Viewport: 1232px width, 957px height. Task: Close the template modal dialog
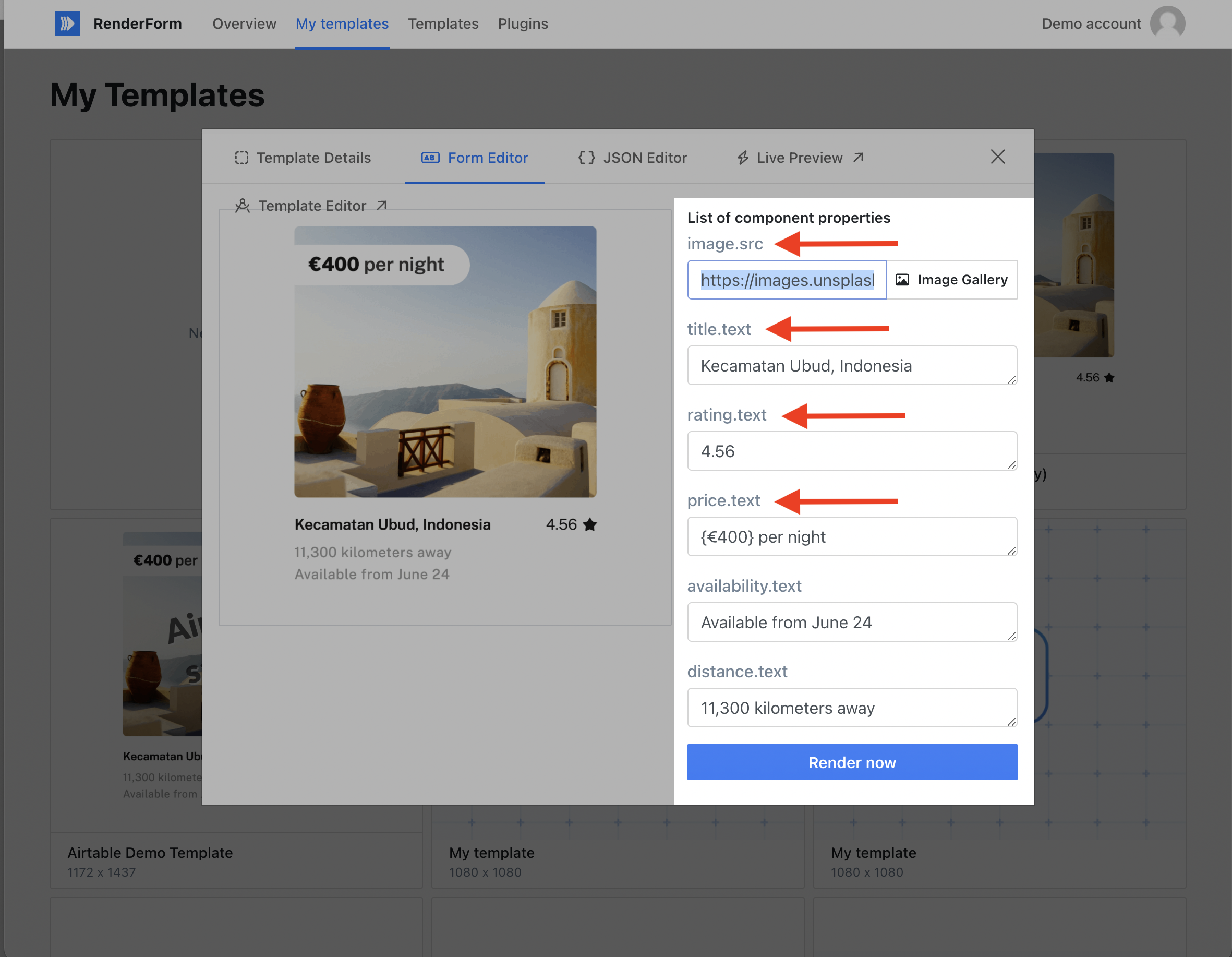point(997,157)
